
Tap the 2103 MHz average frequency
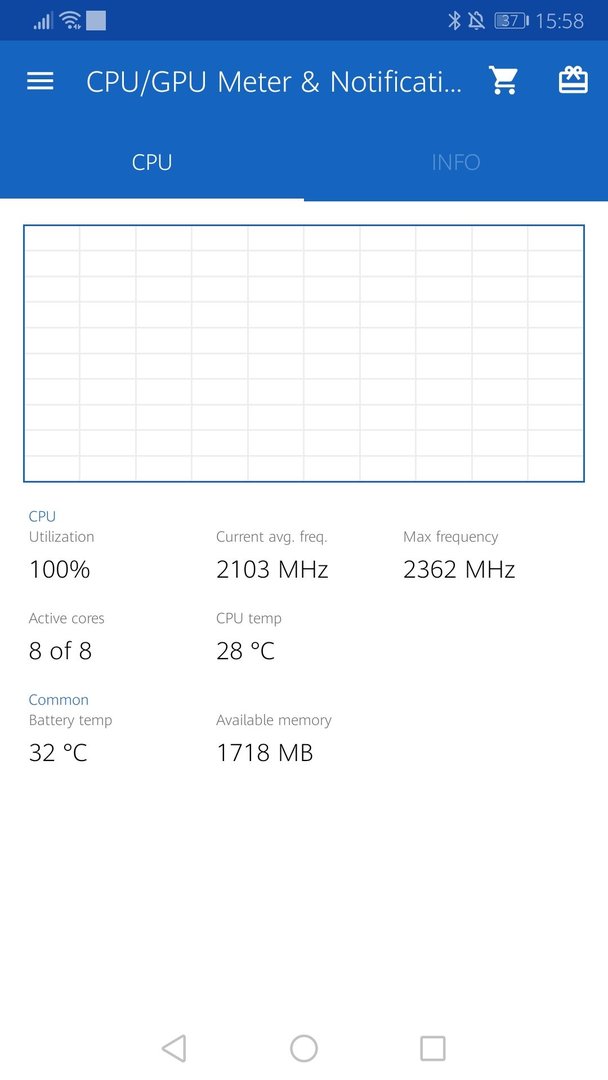tap(272, 570)
